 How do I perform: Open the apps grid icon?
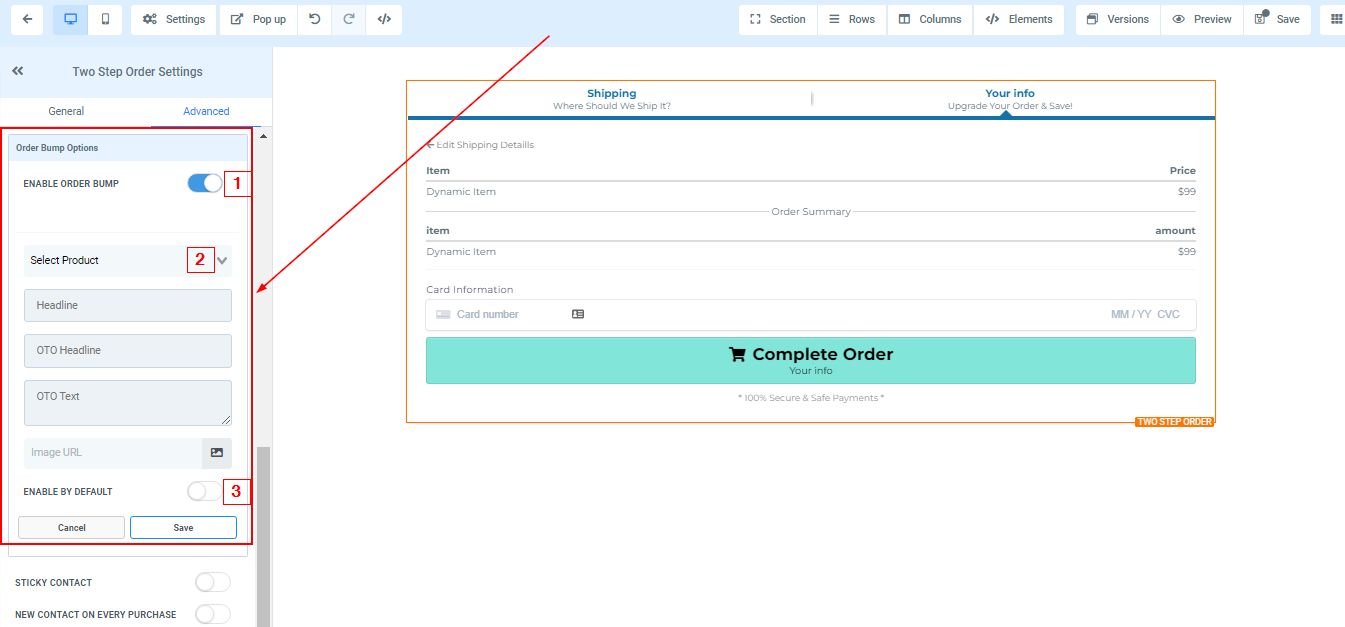(x=1336, y=19)
